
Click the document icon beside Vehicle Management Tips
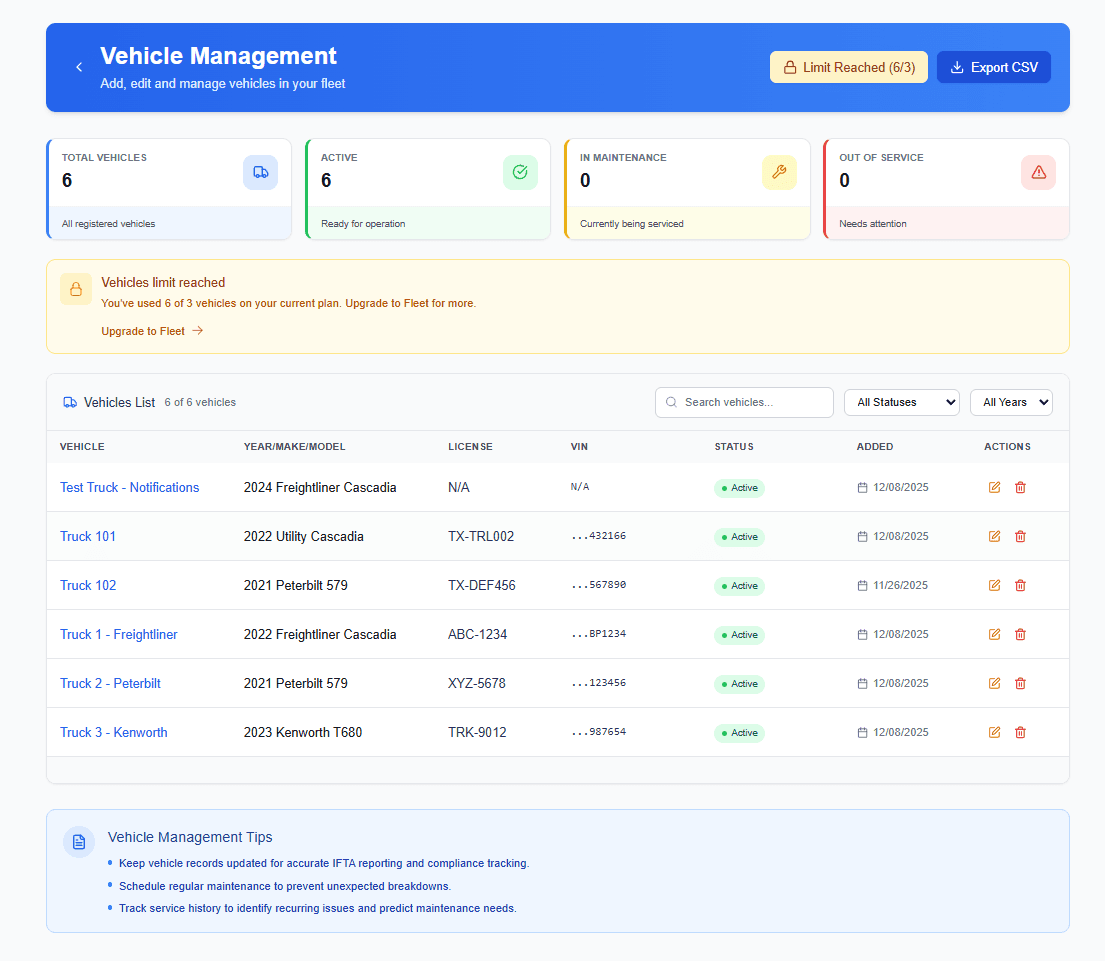tap(79, 842)
